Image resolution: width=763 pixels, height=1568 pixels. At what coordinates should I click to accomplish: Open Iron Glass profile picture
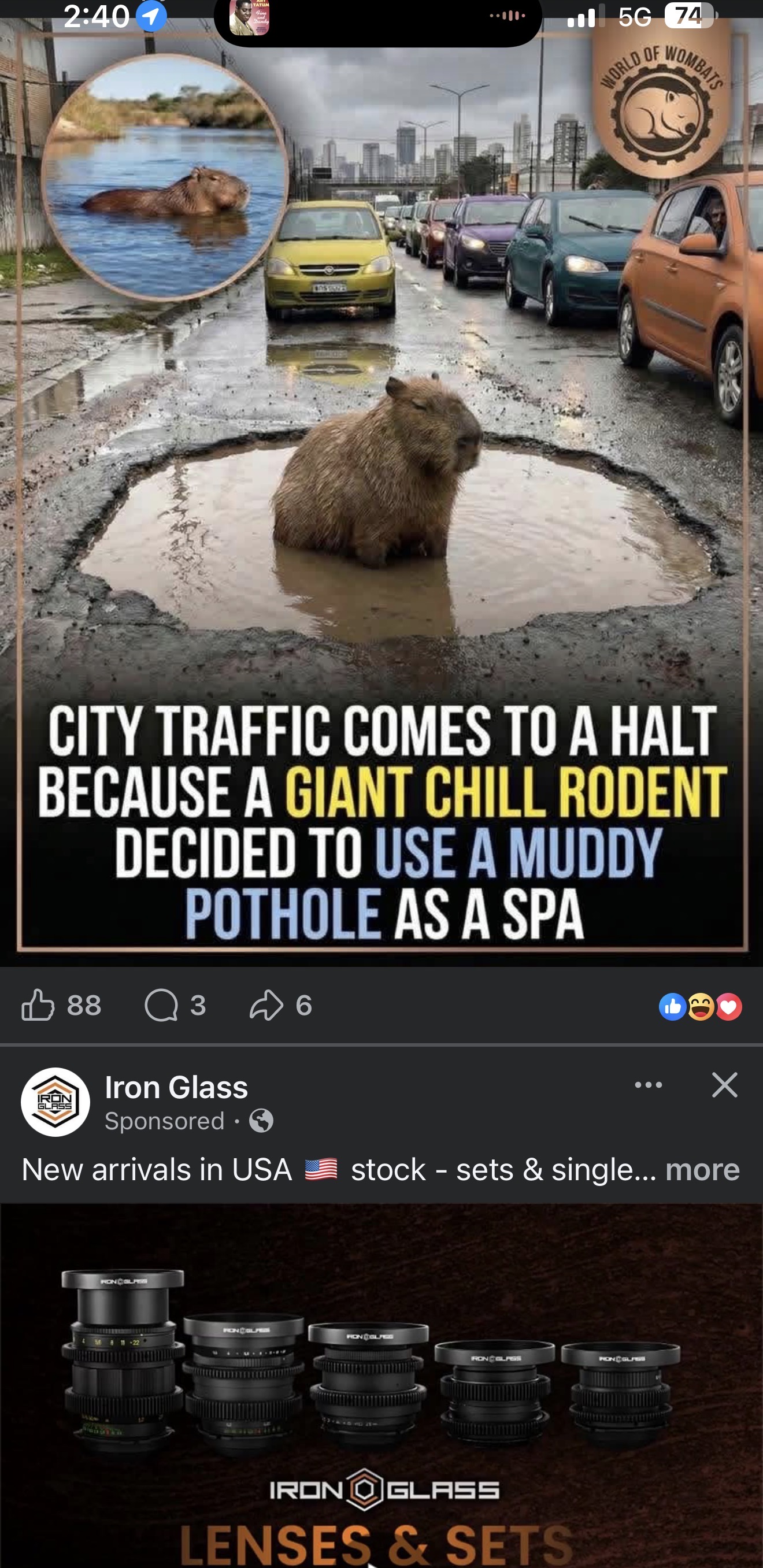55,1102
